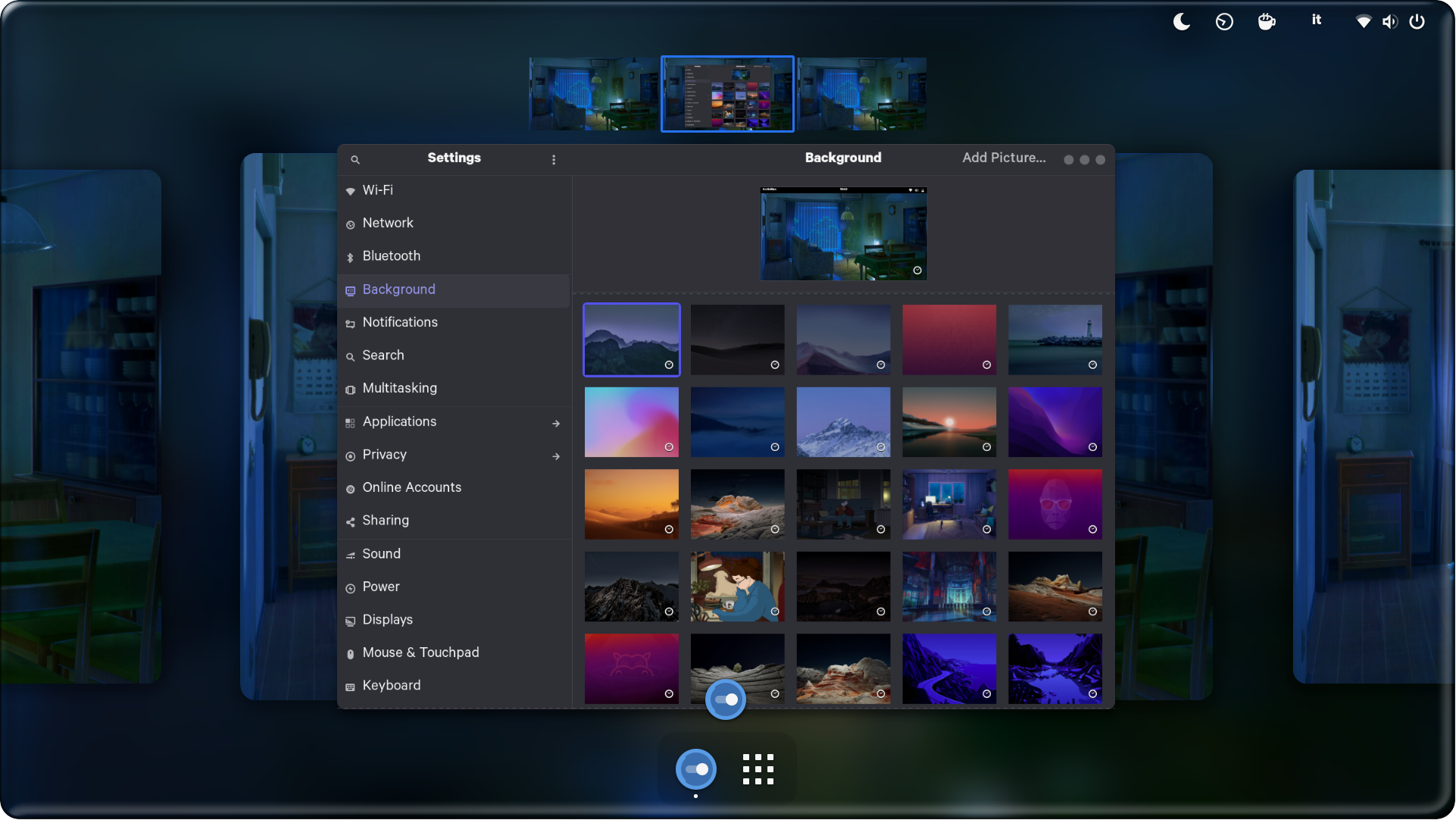Open the Show Applications grid icon

(758, 769)
